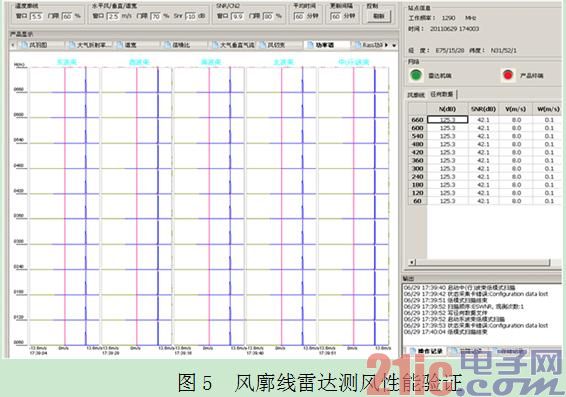Click the update interval field in minutes

(336, 16)
